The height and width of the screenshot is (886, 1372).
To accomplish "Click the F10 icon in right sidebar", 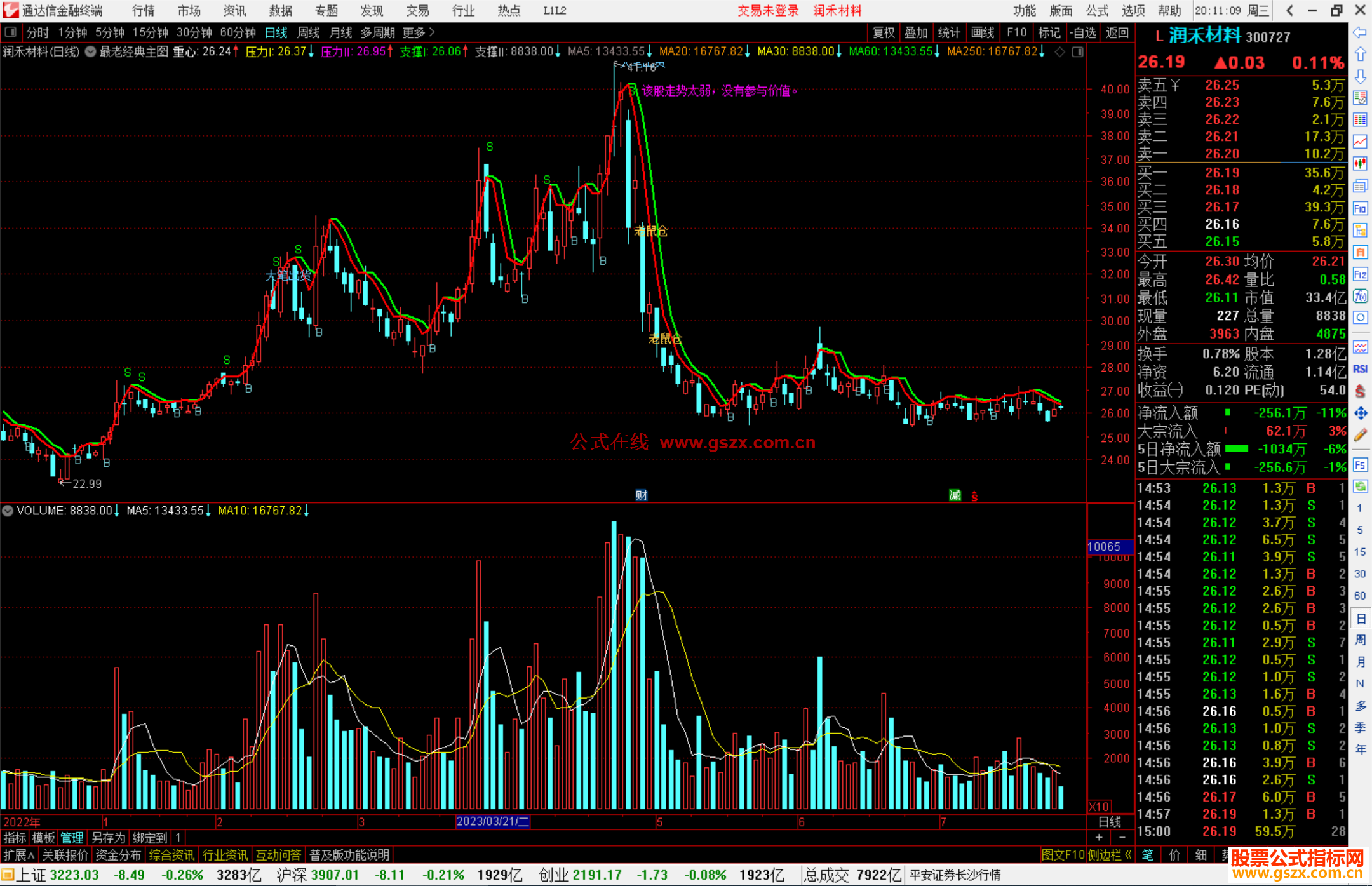I will coord(1360,208).
